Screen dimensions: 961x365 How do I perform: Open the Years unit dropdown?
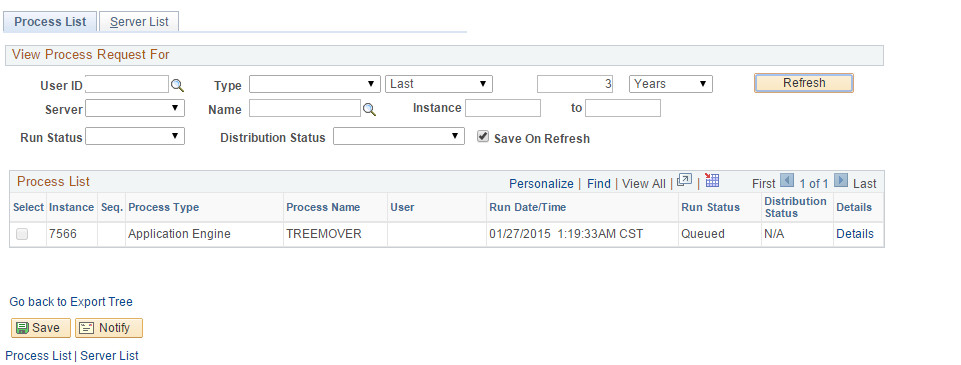(670, 84)
